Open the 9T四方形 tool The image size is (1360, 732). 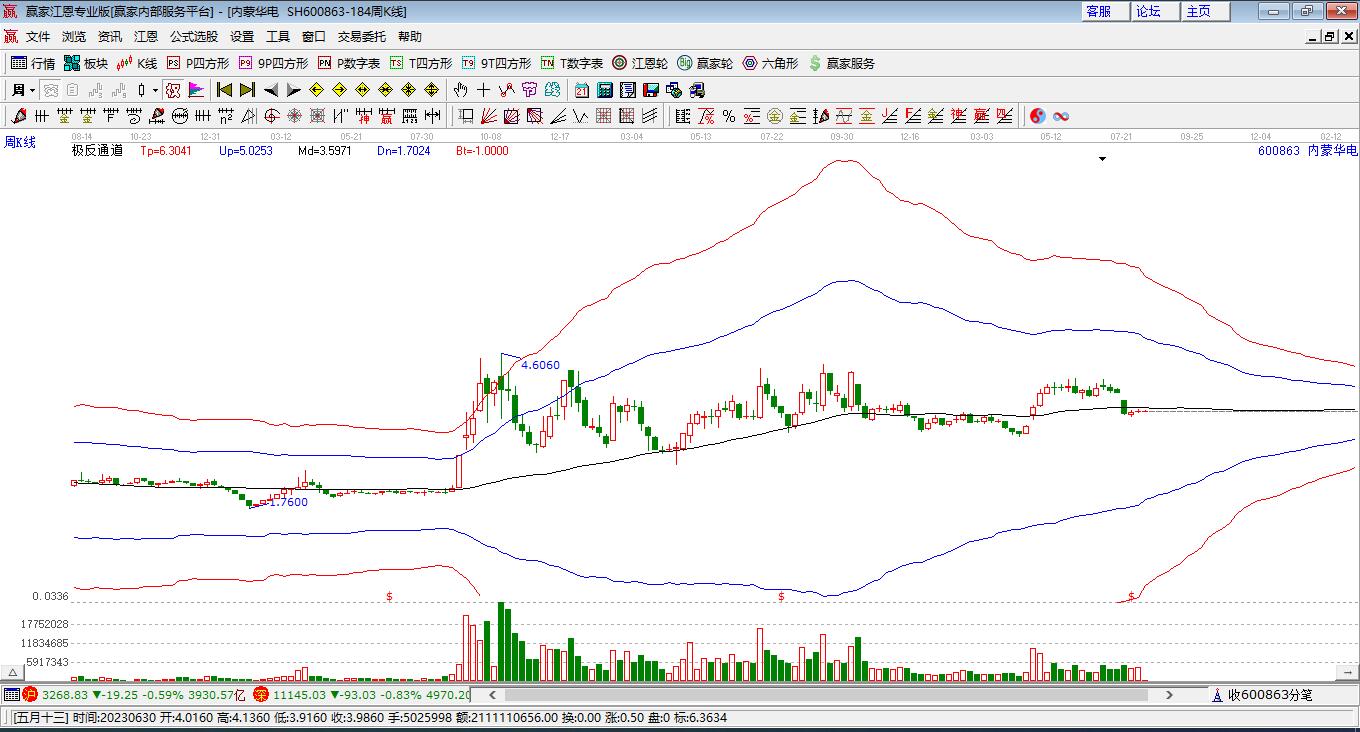[x=496, y=63]
